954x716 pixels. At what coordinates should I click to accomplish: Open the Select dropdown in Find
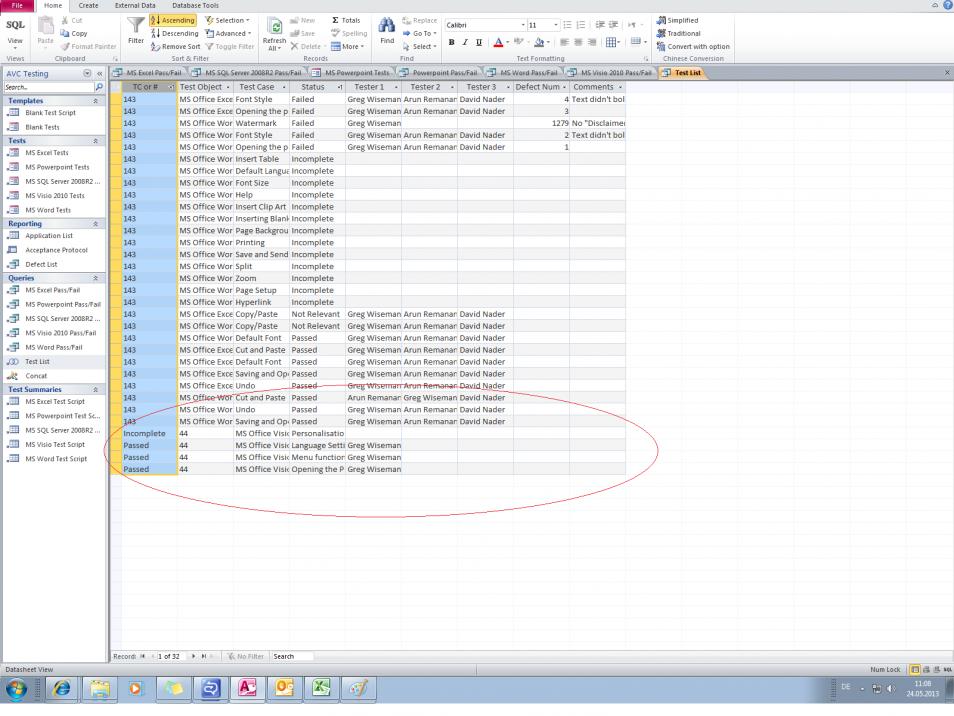pos(420,46)
